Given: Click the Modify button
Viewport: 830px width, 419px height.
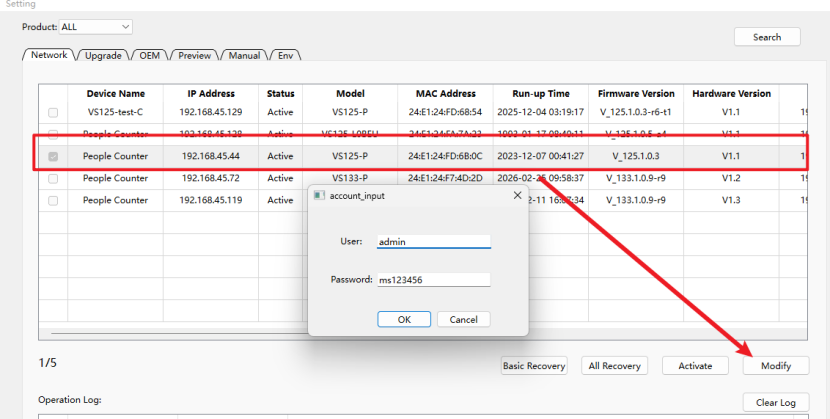Looking at the screenshot, I should [x=776, y=366].
